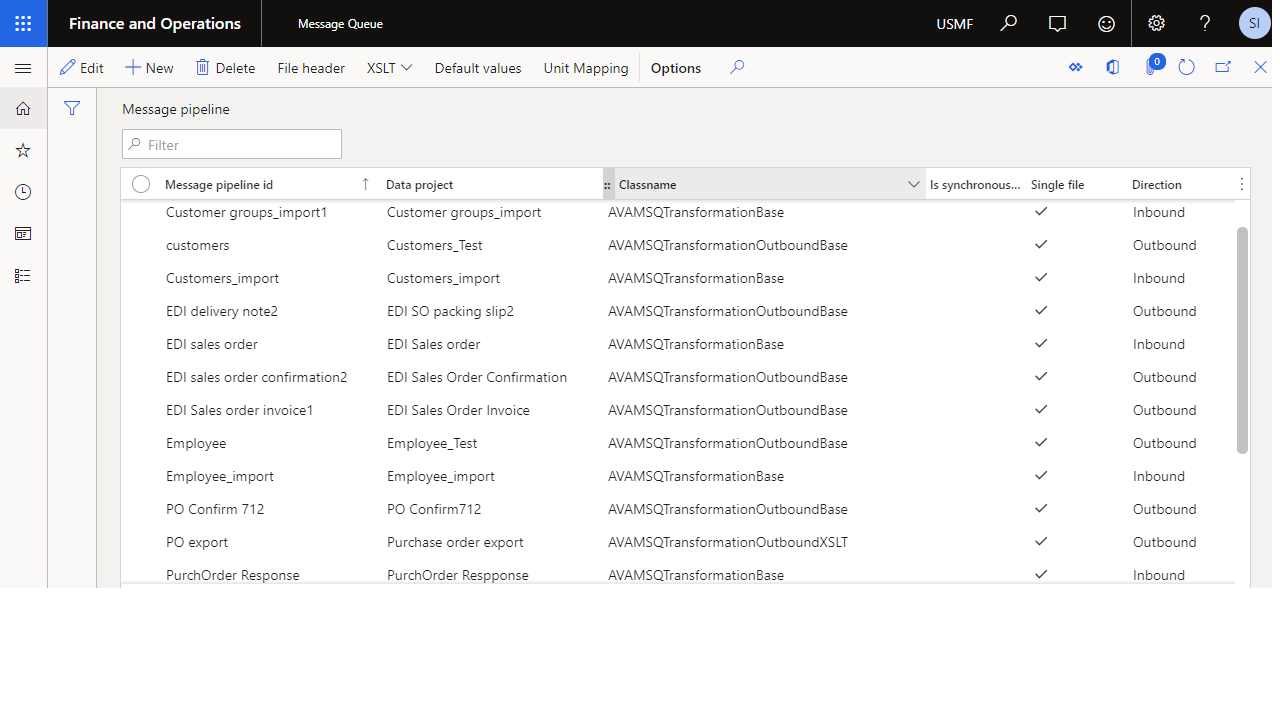Select the 'Customer groups_import1' pipeline cell

246,212
